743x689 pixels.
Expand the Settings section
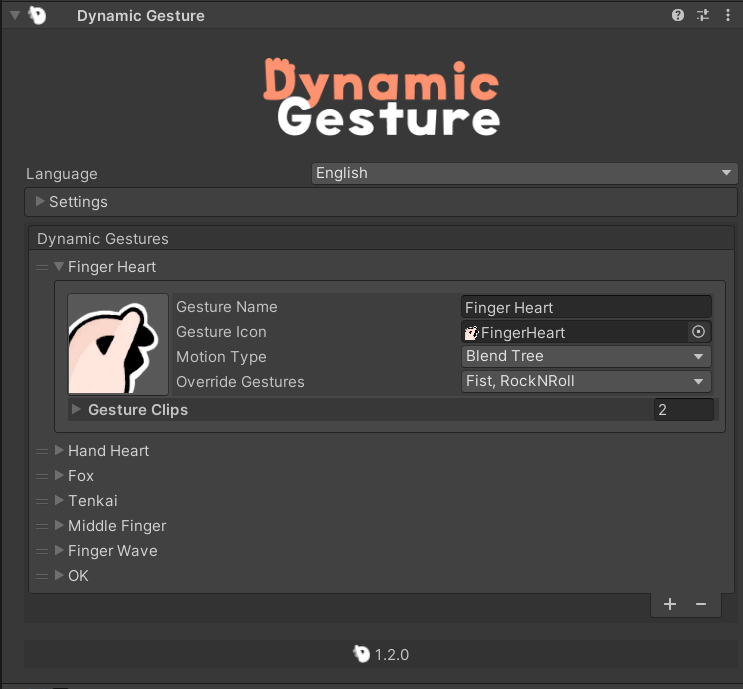click(40, 202)
